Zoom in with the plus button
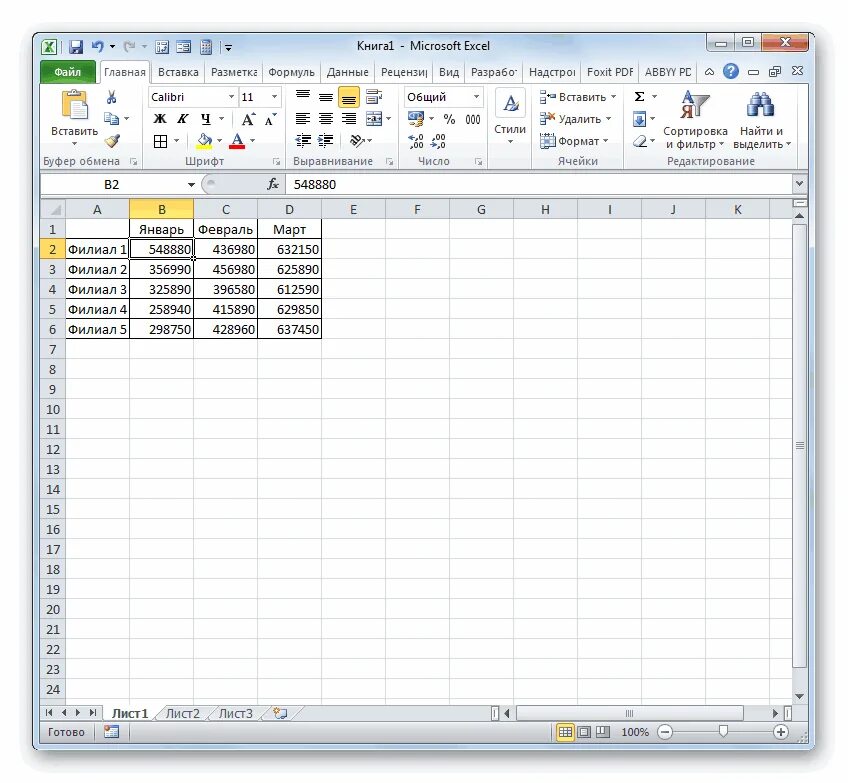The width and height of the screenshot is (848, 783). pyautogui.click(x=780, y=732)
